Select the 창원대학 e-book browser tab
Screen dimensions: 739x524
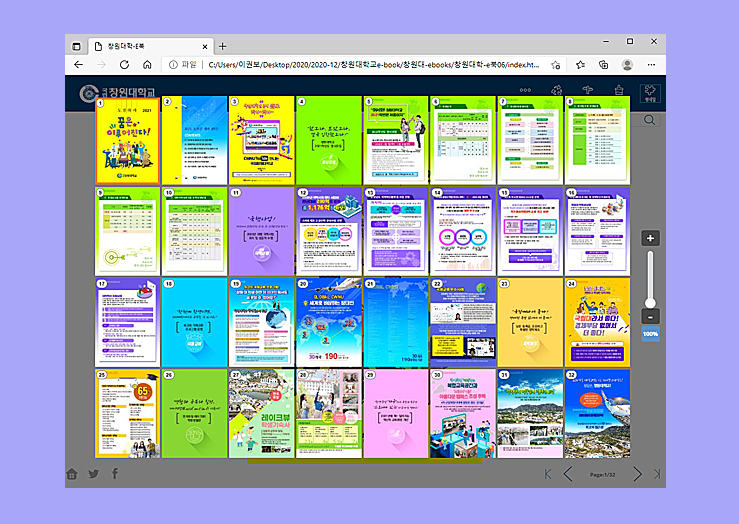145,46
